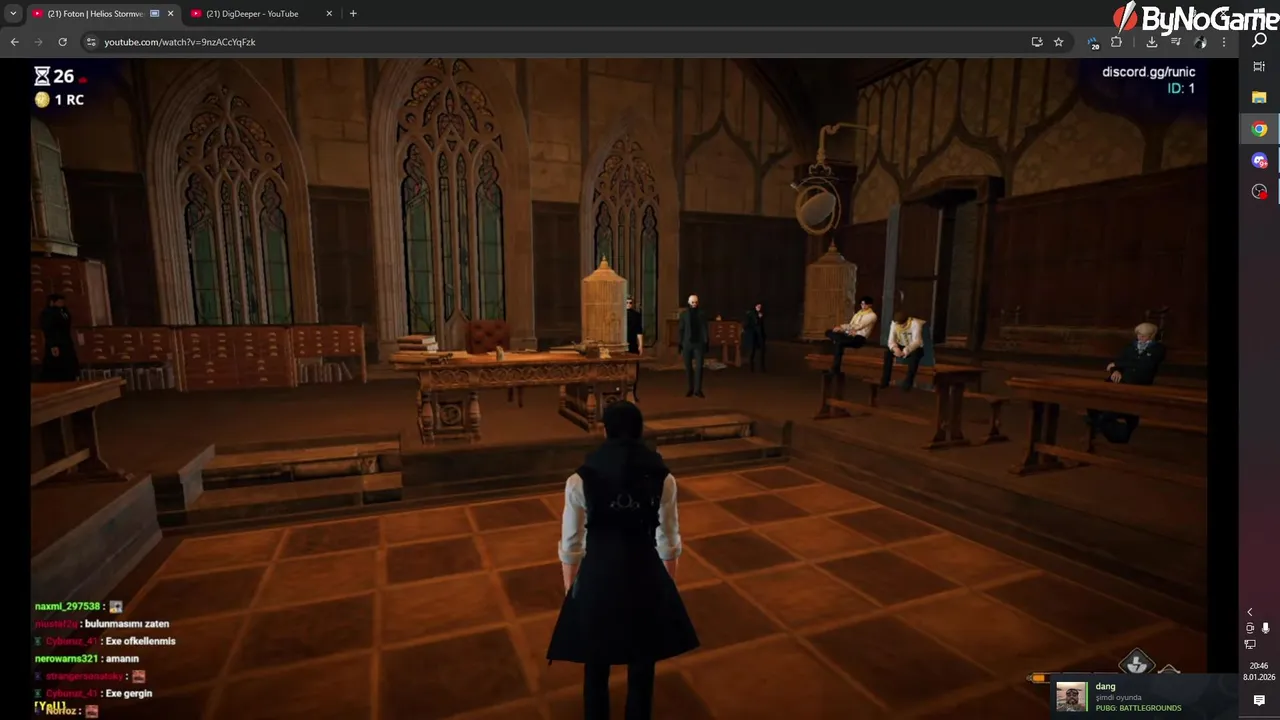The height and width of the screenshot is (720, 1280).
Task: Click chat message Exe gergin
Action: [129, 693]
